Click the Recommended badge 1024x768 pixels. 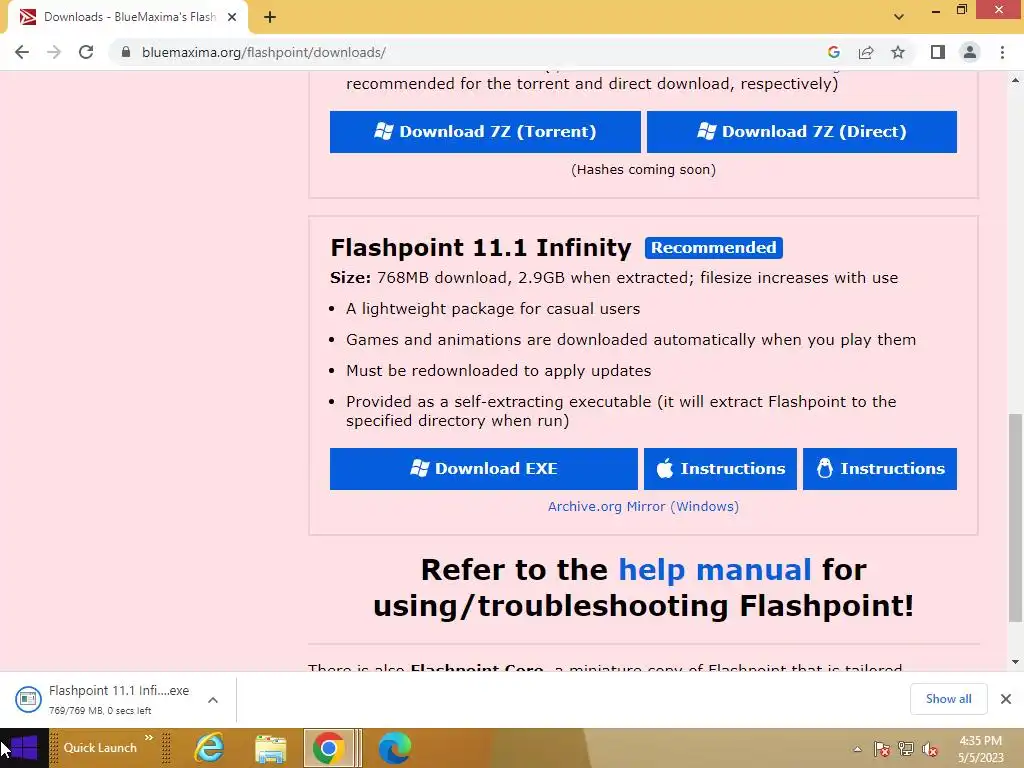[714, 248]
